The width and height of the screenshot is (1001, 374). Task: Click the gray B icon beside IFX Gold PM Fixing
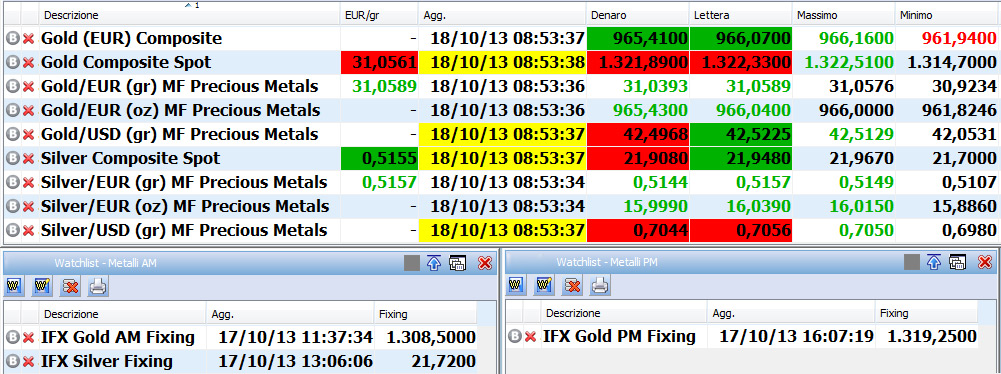coord(515,336)
